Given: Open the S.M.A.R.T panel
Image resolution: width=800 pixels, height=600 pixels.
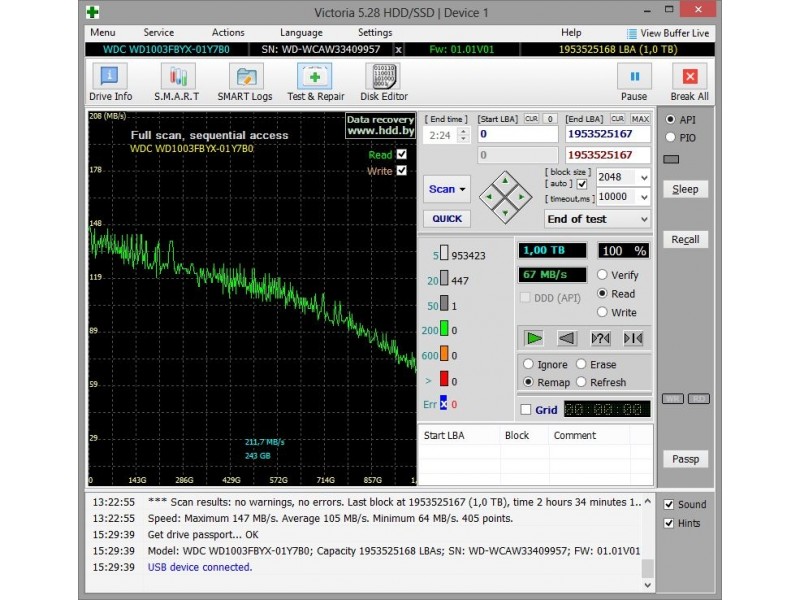Looking at the screenshot, I should pos(177,82).
